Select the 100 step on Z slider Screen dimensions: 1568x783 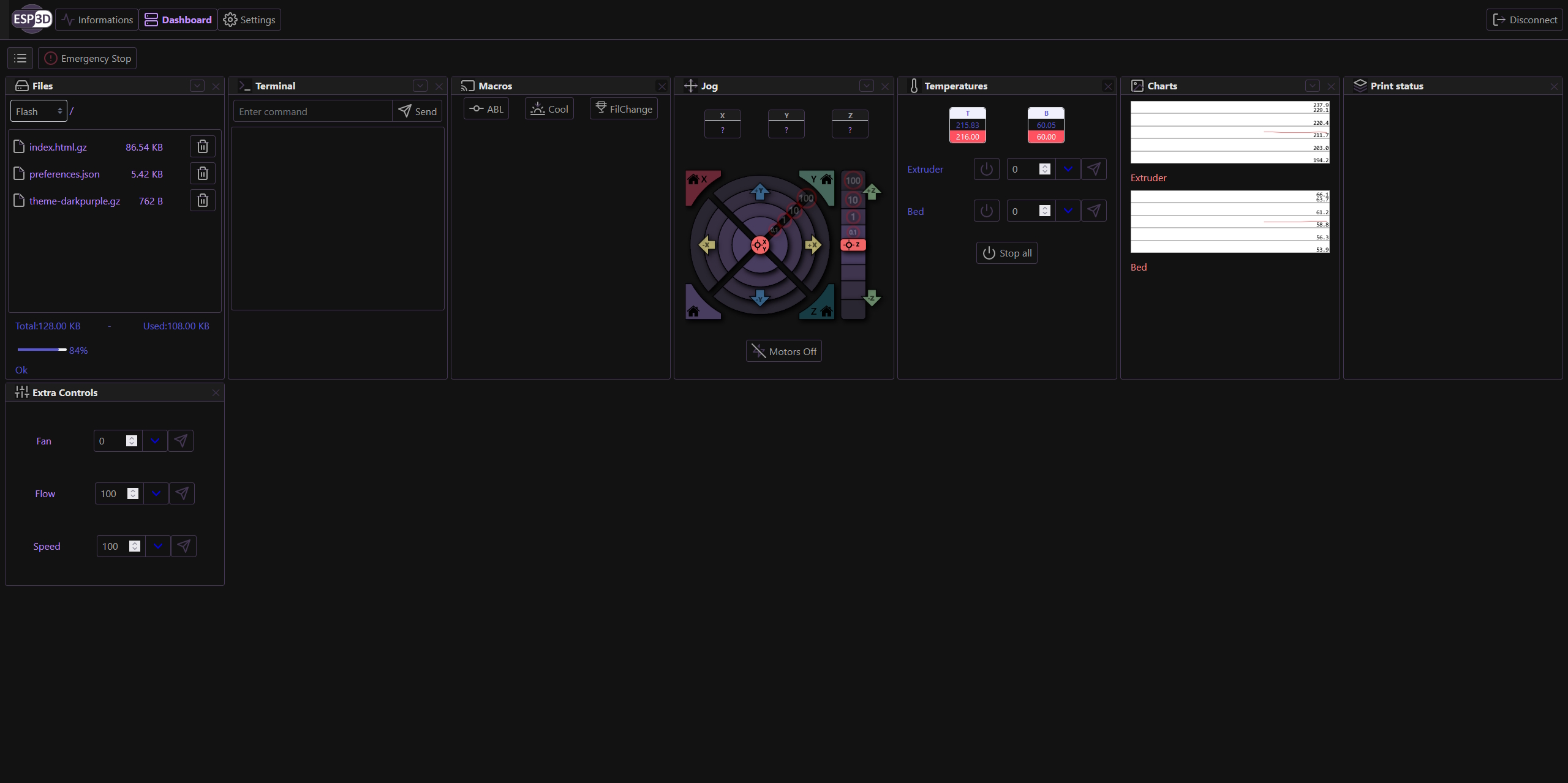[x=853, y=181]
